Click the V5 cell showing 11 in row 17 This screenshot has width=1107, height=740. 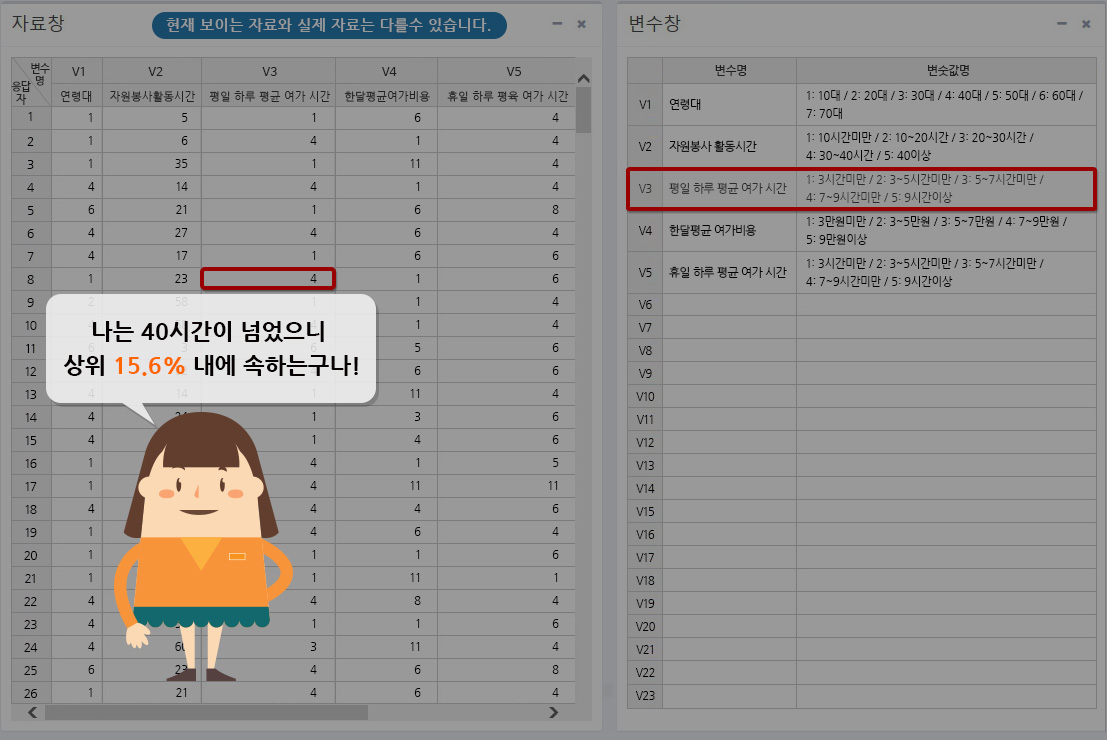(507, 486)
